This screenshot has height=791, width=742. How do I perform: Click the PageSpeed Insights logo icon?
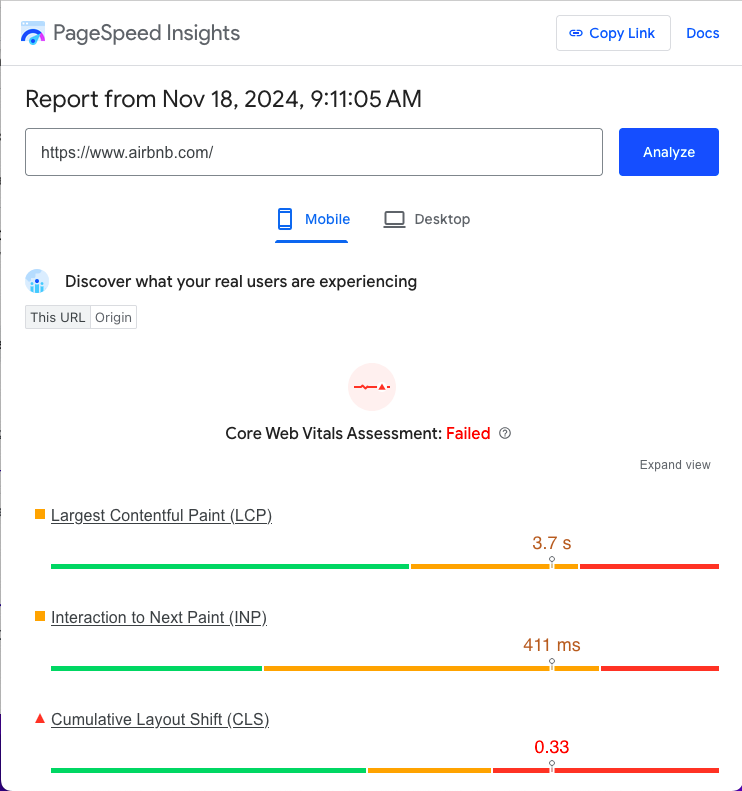[33, 33]
